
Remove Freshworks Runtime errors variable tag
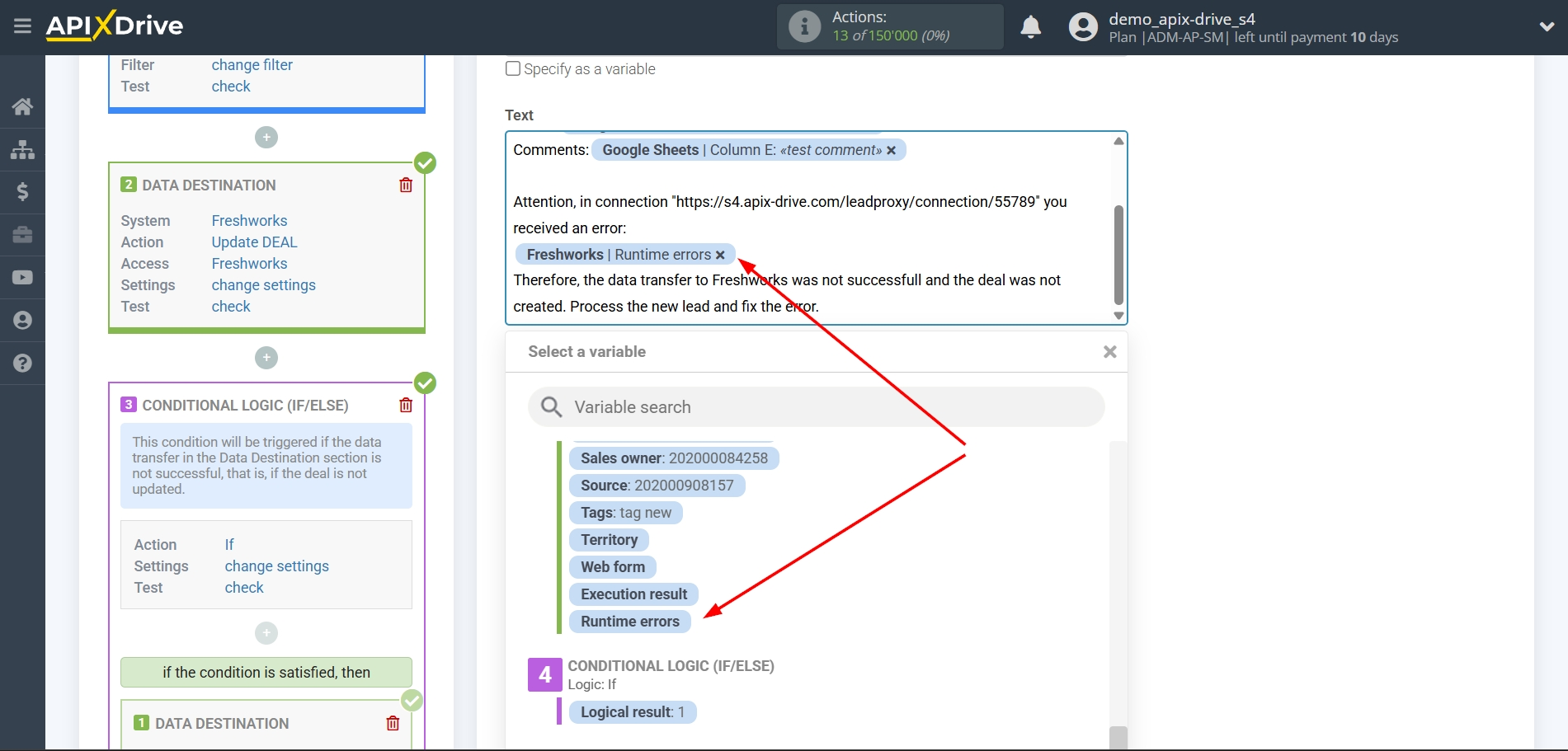point(720,255)
